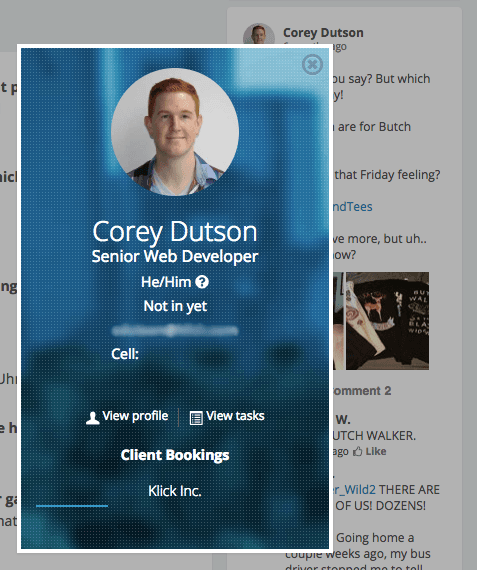Click the Comment 2 label under the photo
Screen dimensions: 477x570
(x=362, y=391)
